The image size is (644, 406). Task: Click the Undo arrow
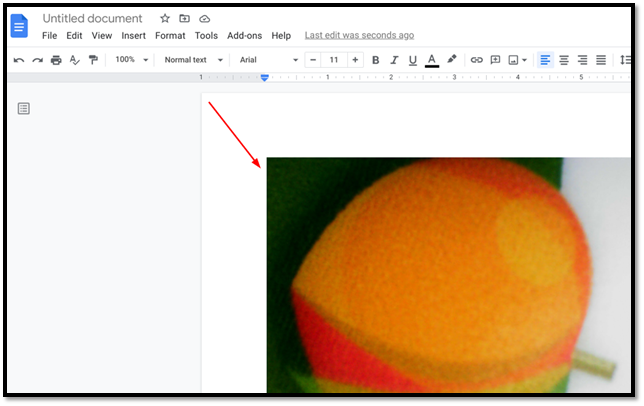coord(19,60)
